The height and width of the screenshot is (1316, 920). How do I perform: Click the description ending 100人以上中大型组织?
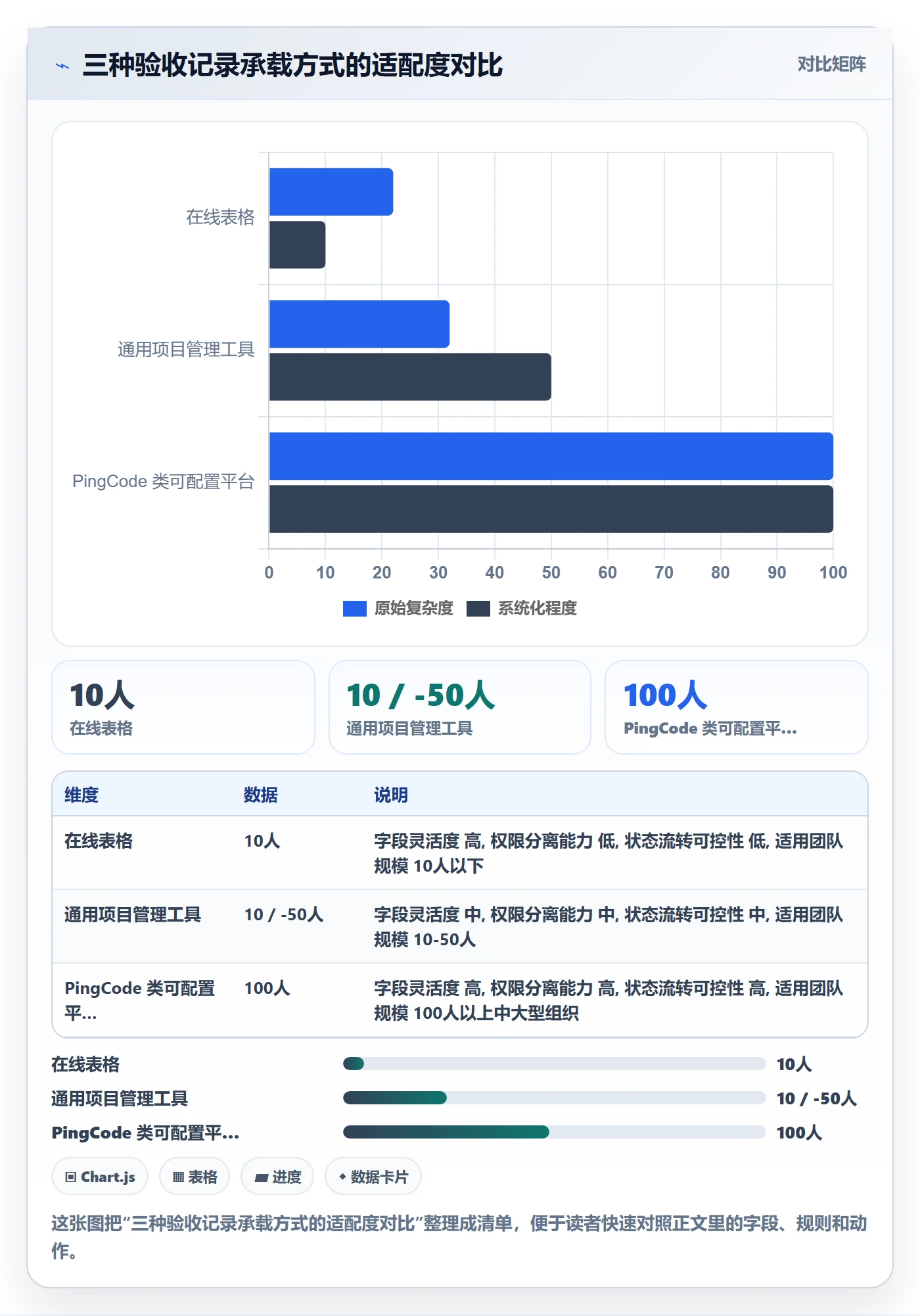point(609,1000)
